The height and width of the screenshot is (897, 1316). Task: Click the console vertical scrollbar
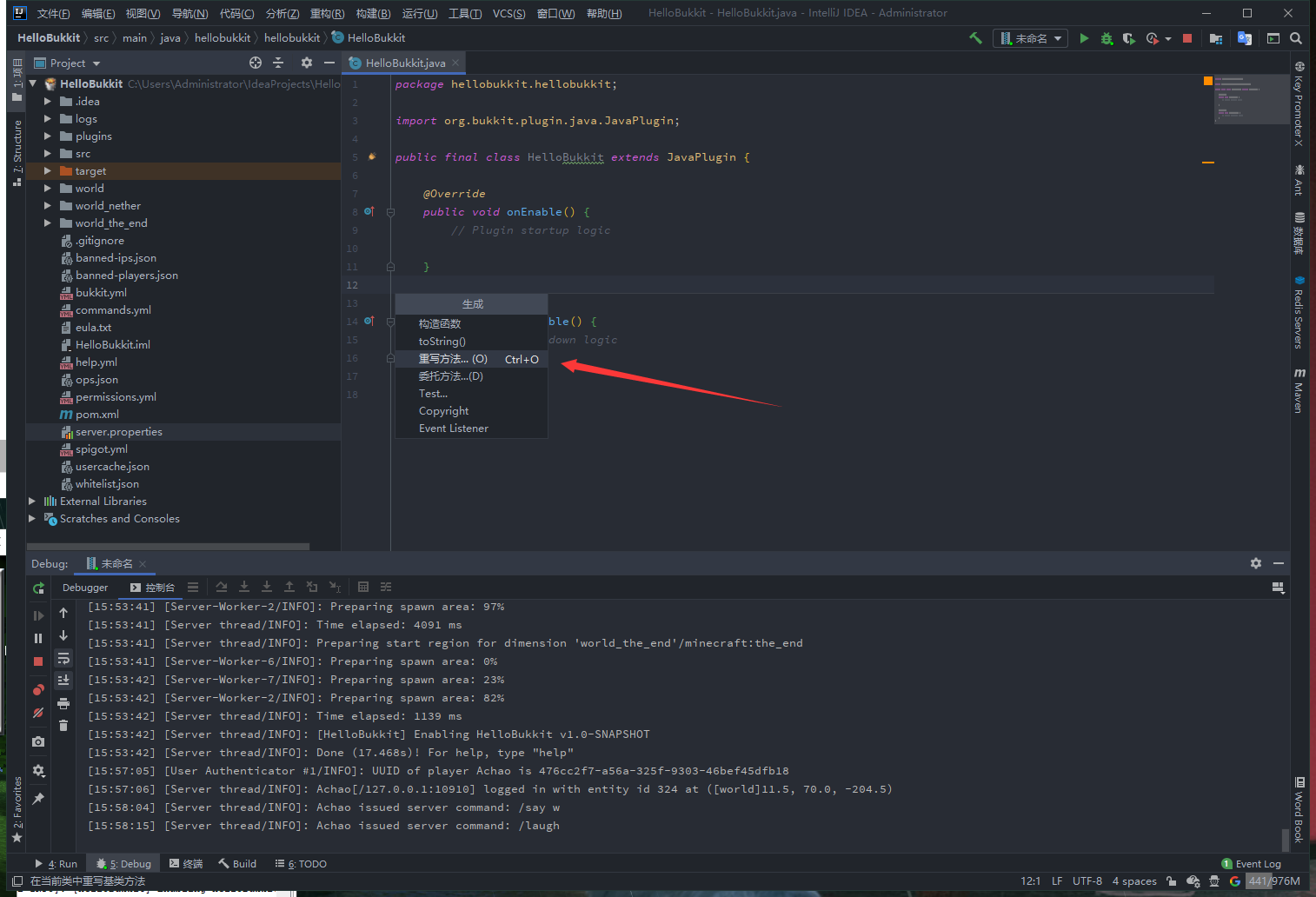click(1285, 839)
